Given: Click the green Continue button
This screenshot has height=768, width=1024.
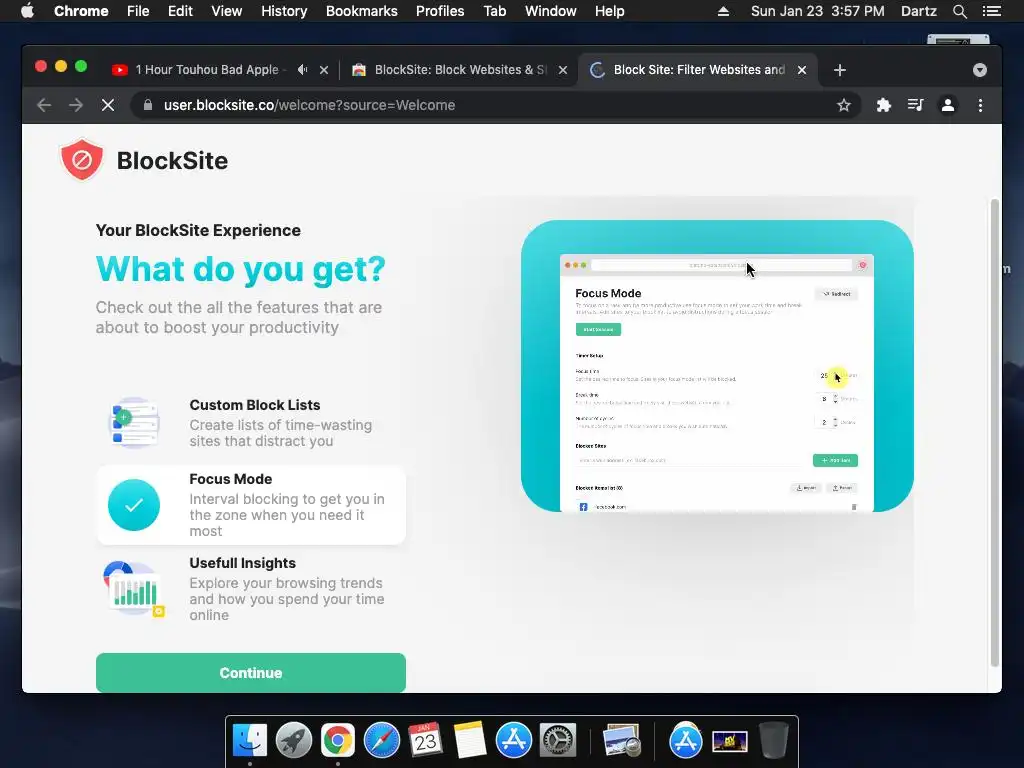Looking at the screenshot, I should [251, 673].
